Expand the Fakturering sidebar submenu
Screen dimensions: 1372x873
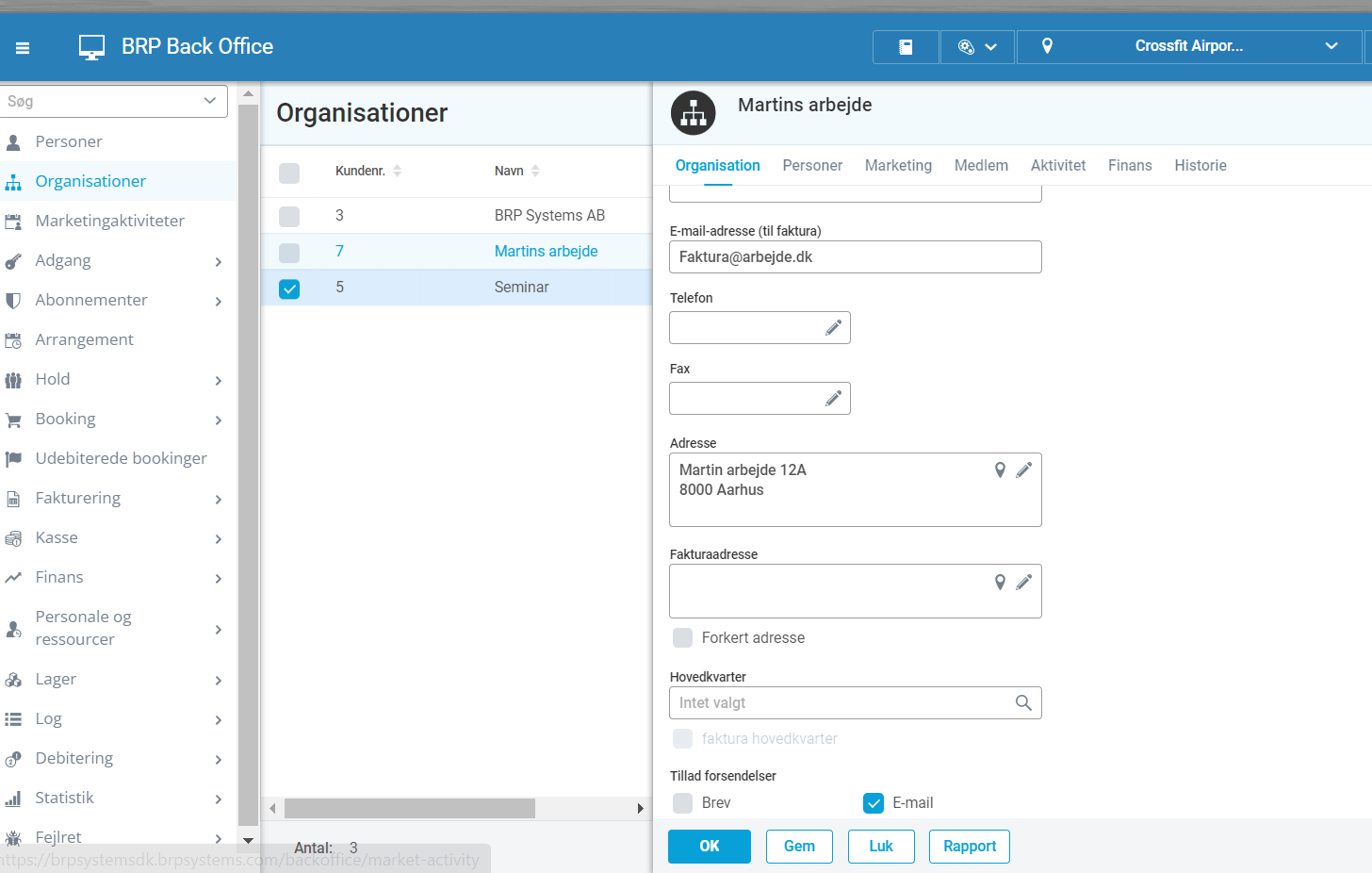(x=218, y=499)
